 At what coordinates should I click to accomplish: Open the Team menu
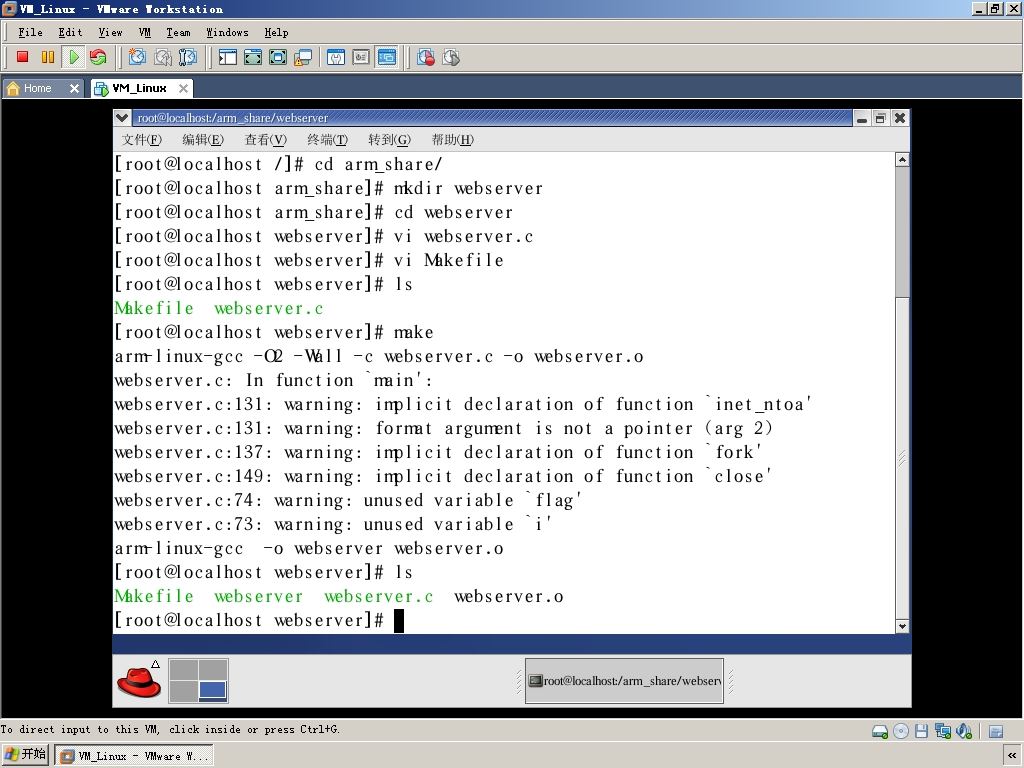pyautogui.click(x=178, y=32)
